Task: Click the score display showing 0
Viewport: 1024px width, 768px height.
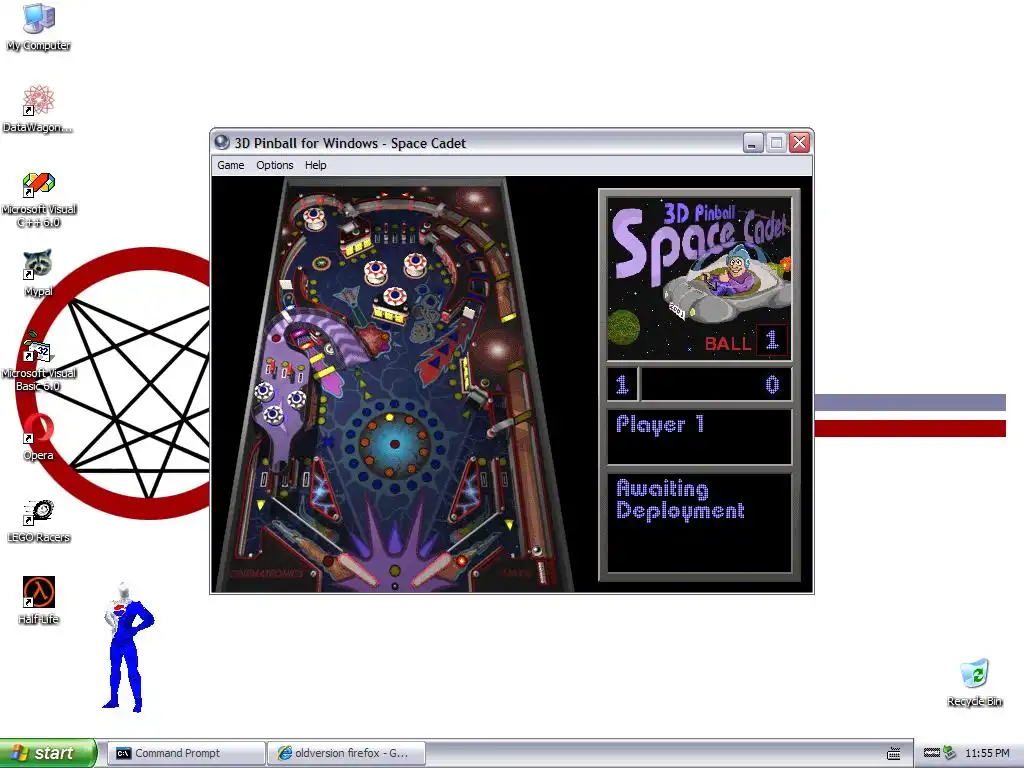Action: [x=716, y=384]
